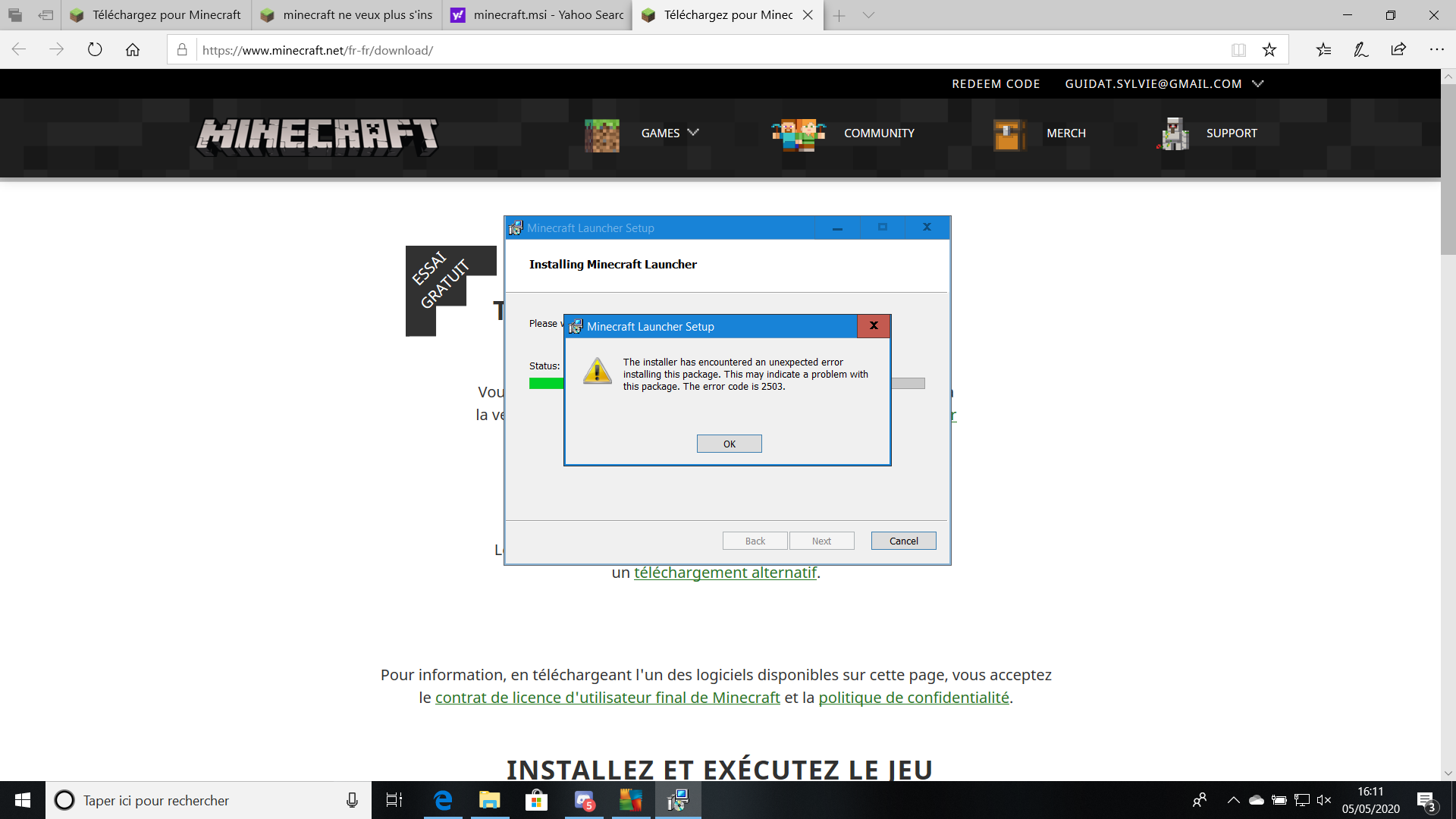Click the People icon in the taskbar
This screenshot has width=1456, height=819.
pos(1200,800)
